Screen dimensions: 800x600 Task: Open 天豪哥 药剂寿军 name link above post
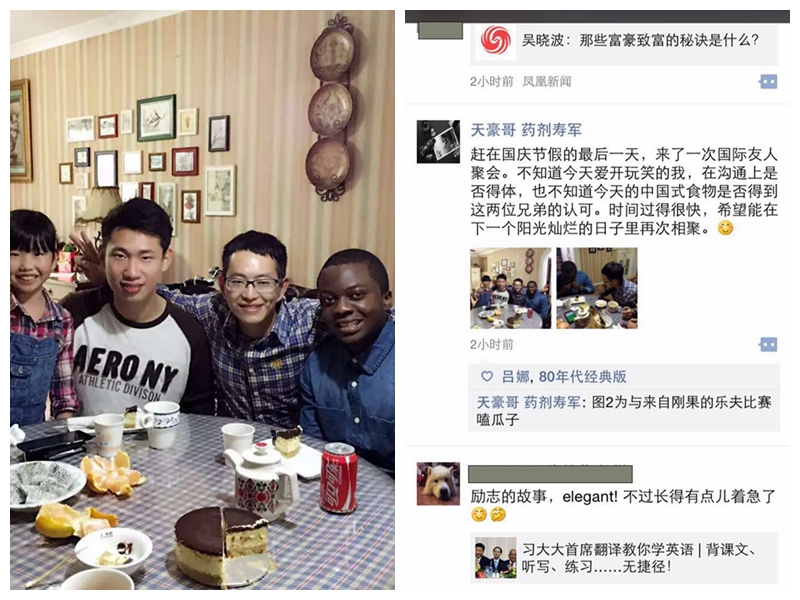pyautogui.click(x=526, y=130)
